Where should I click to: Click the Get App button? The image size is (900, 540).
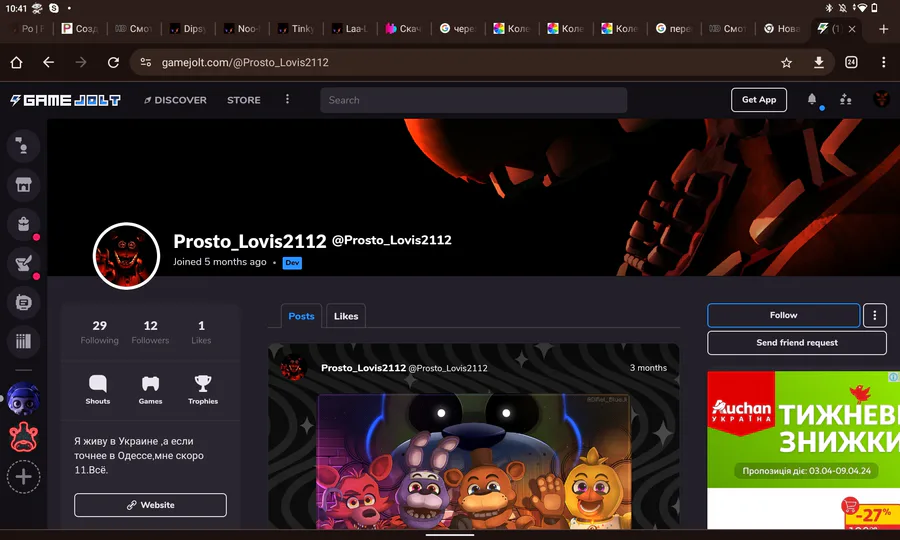point(759,100)
